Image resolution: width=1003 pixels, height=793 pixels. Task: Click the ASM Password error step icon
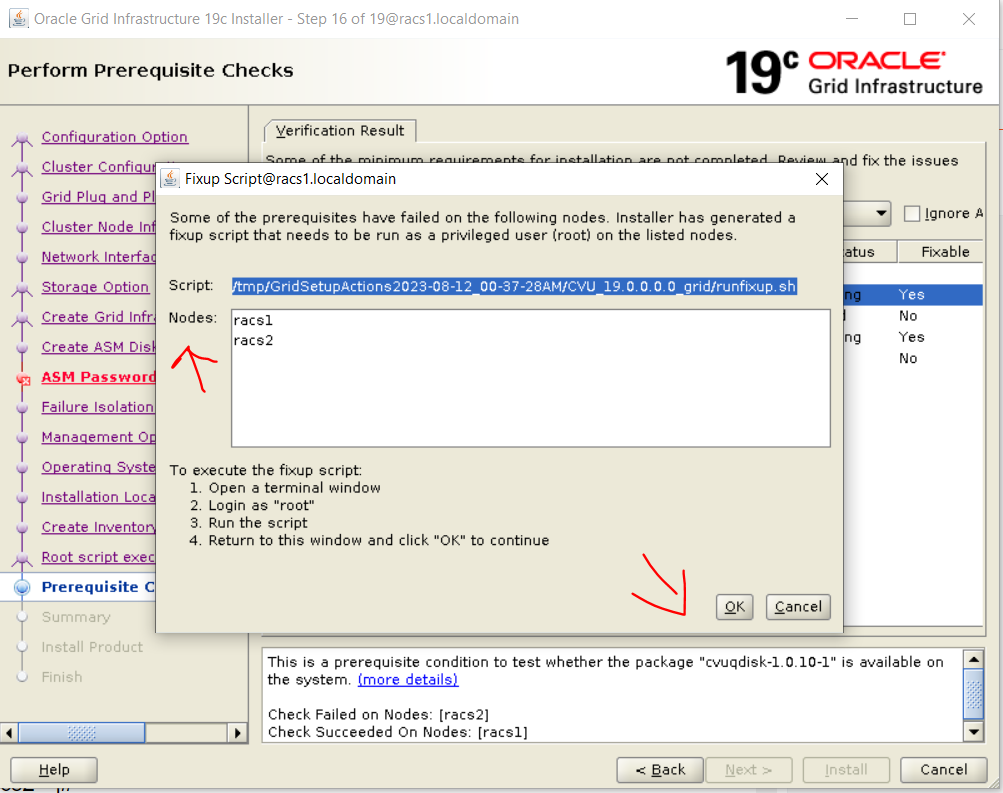[x=23, y=379]
